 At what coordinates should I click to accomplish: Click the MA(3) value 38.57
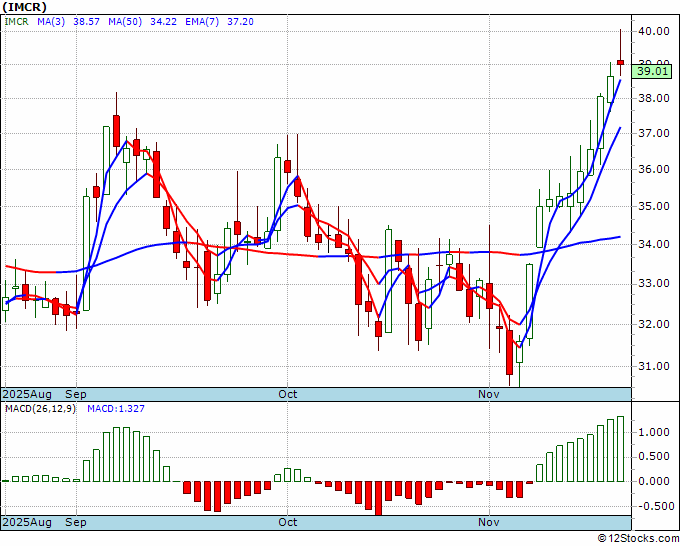tap(86, 22)
